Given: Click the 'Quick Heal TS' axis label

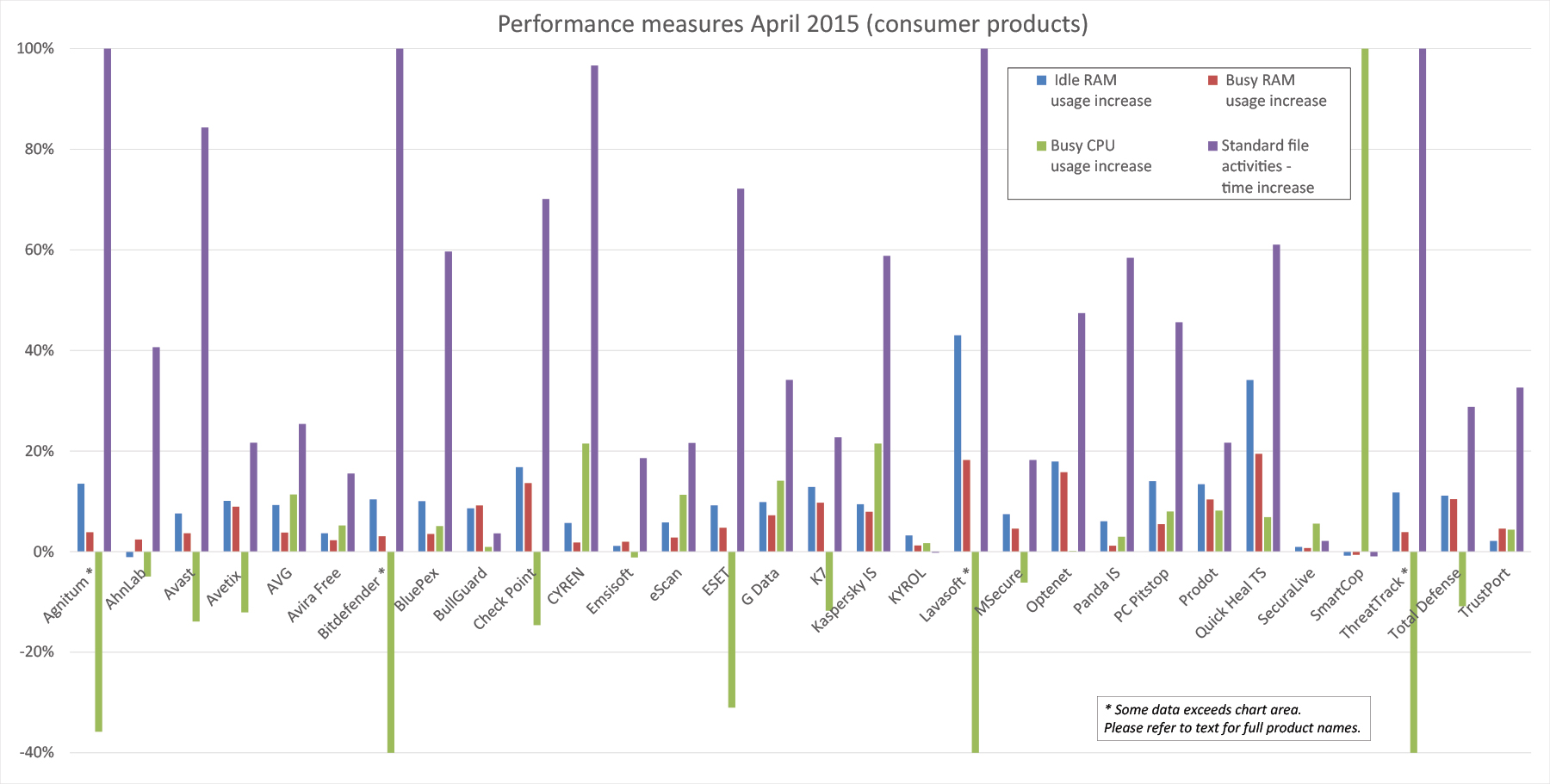Looking at the screenshot, I should [x=1231, y=602].
